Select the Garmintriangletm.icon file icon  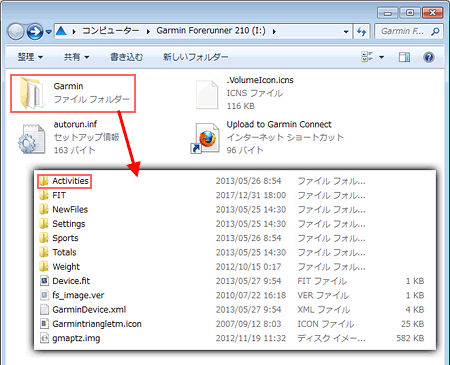44,324
